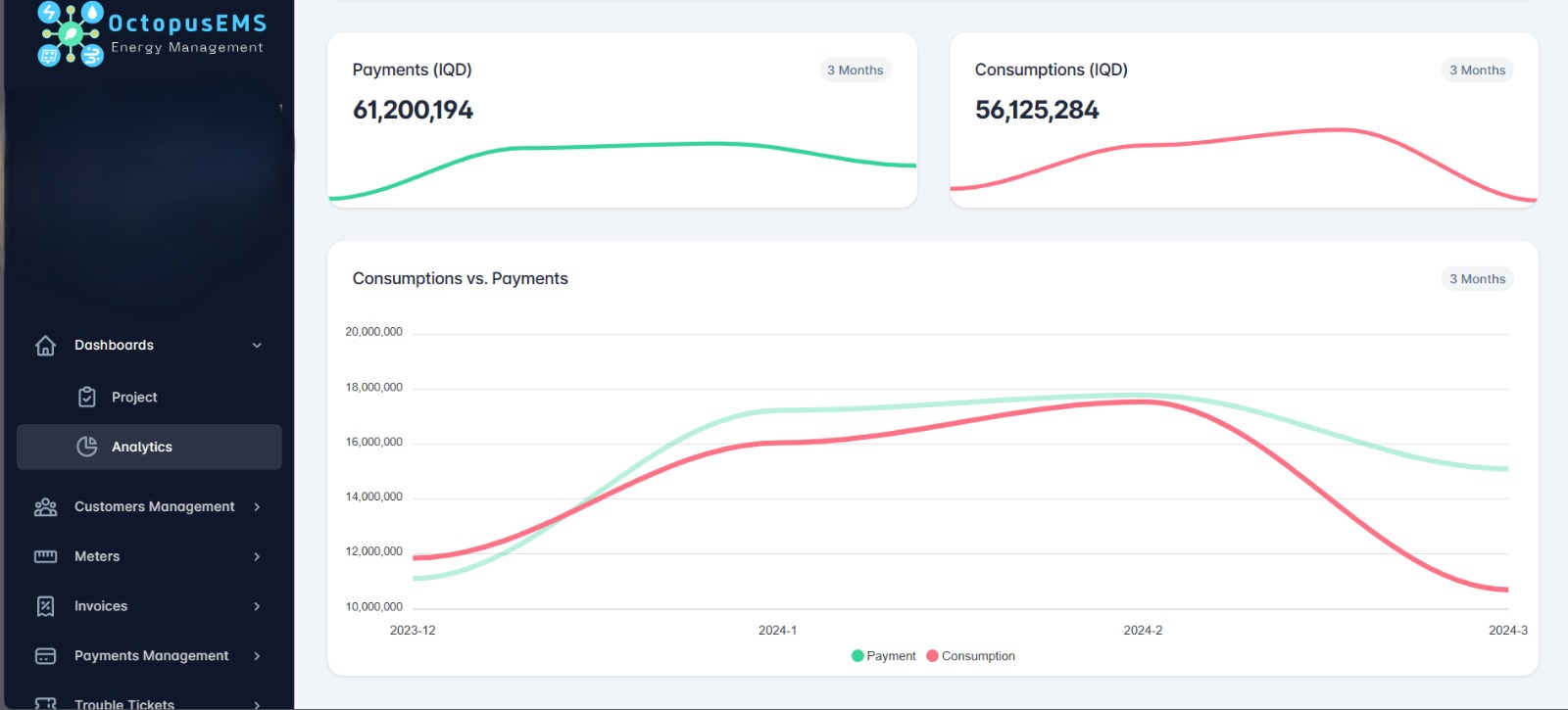Open the Invoices section

(x=149, y=606)
